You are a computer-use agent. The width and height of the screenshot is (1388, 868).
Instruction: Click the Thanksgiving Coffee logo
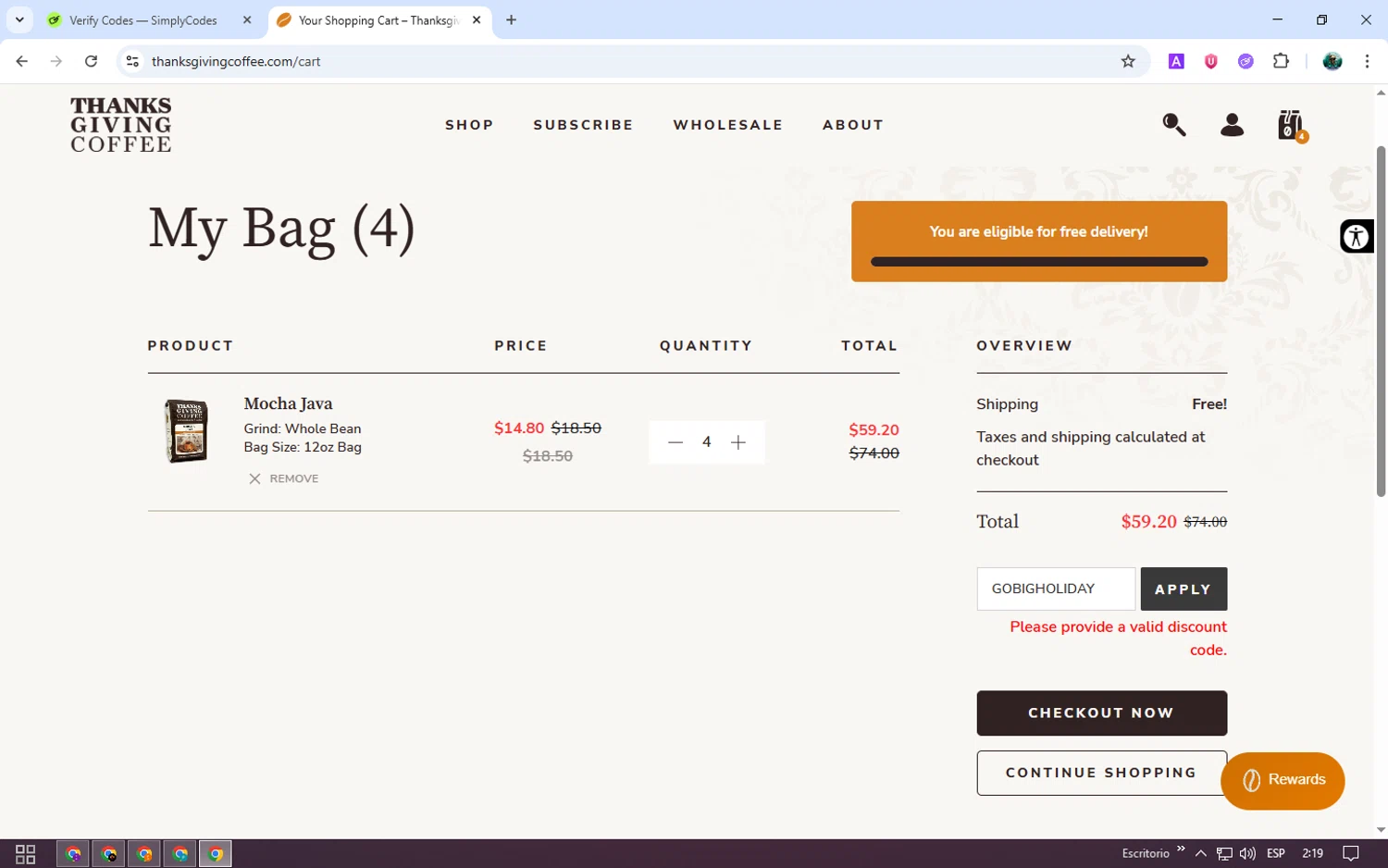click(x=121, y=125)
